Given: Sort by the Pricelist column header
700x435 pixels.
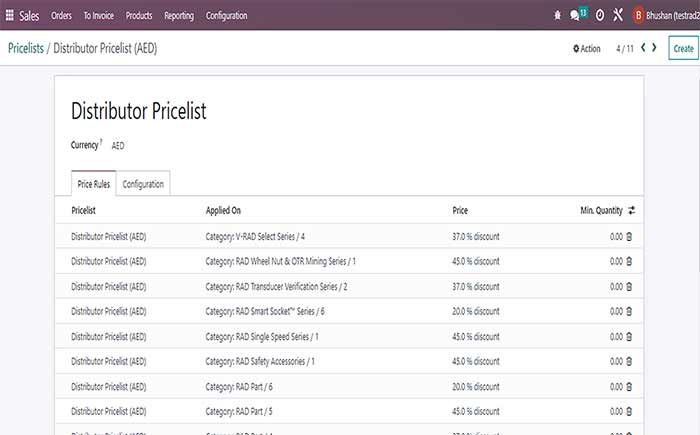Looking at the screenshot, I should [83, 210].
